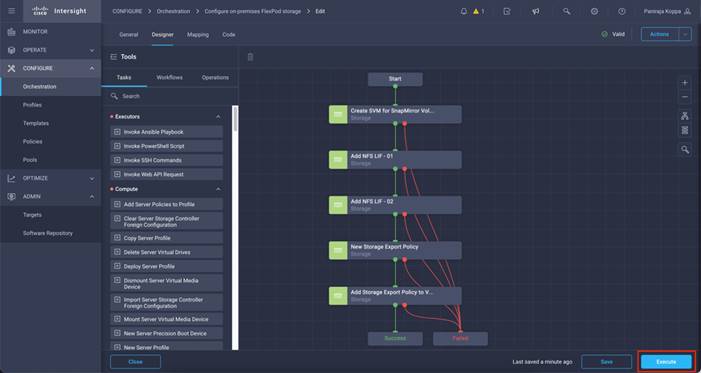Click the Tools panel list icon
The width and height of the screenshot is (701, 373).
[113, 57]
